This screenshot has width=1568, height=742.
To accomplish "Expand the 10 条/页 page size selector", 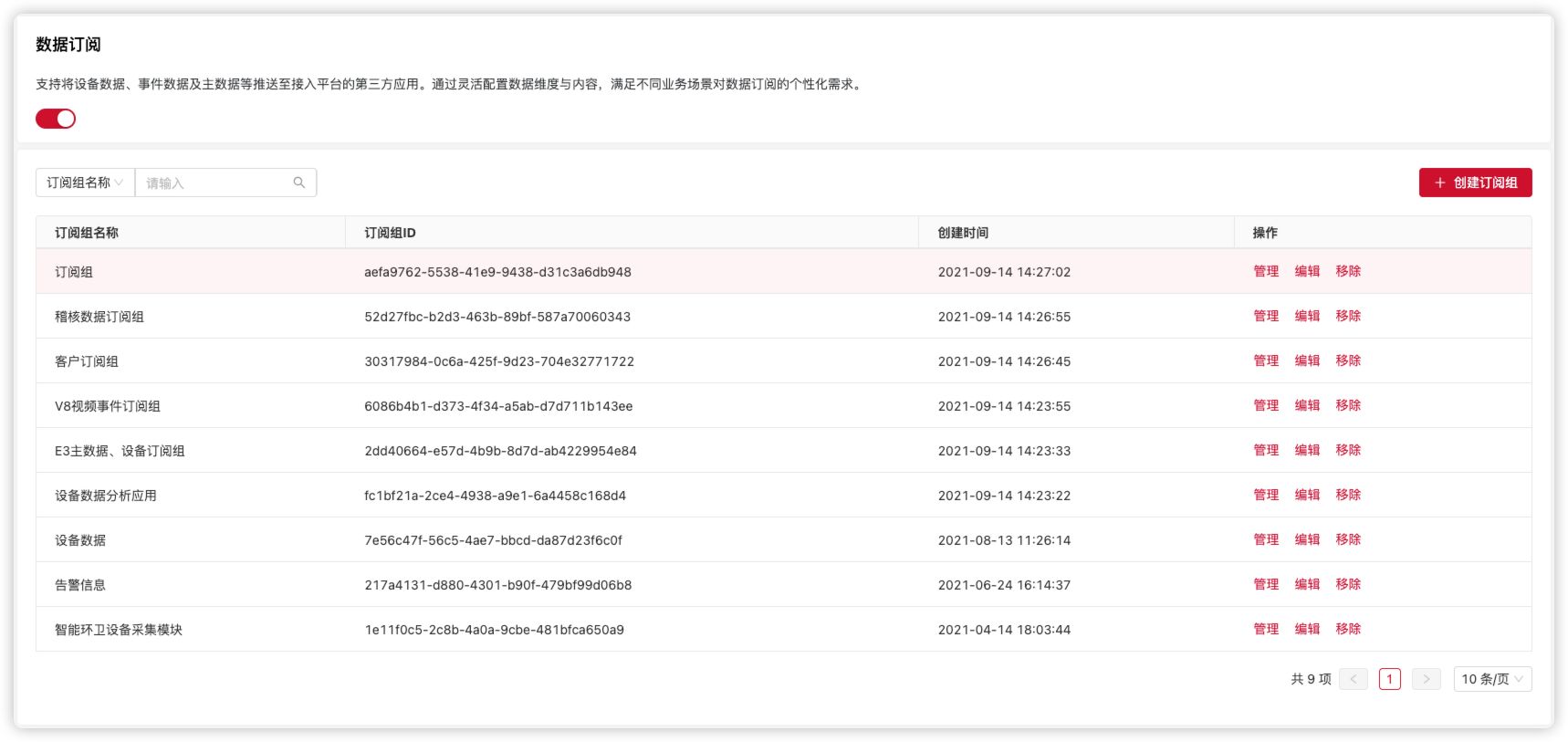I will pyautogui.click(x=1491, y=679).
